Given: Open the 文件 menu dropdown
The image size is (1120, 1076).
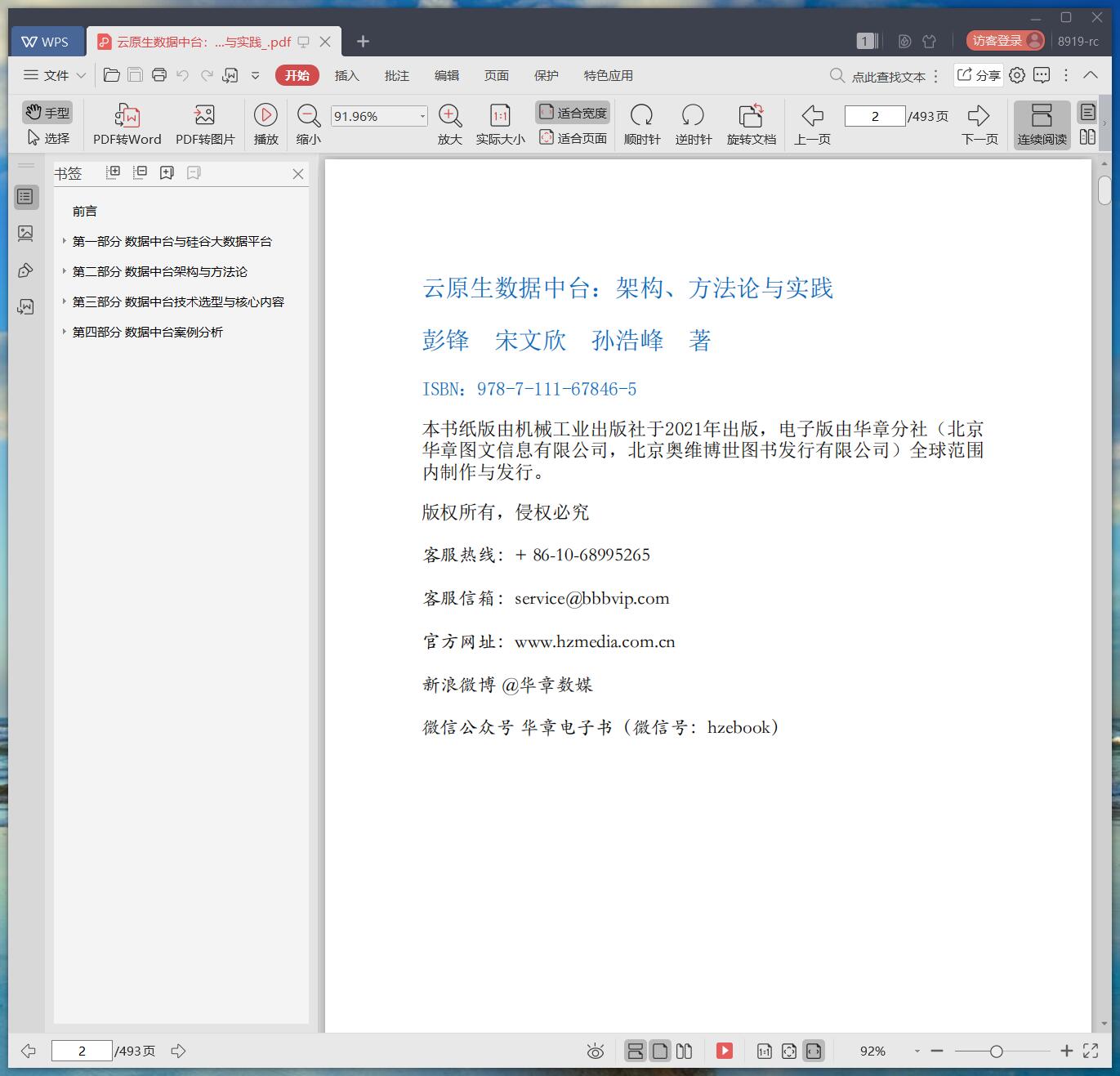Looking at the screenshot, I should tap(54, 75).
